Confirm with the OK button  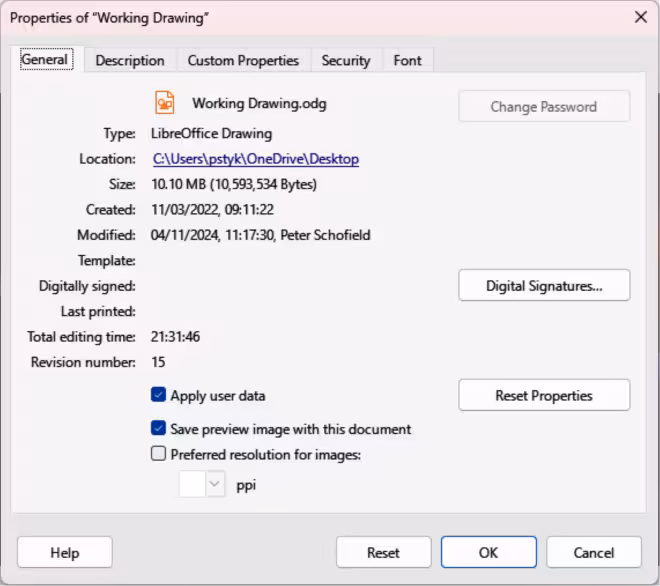489,552
